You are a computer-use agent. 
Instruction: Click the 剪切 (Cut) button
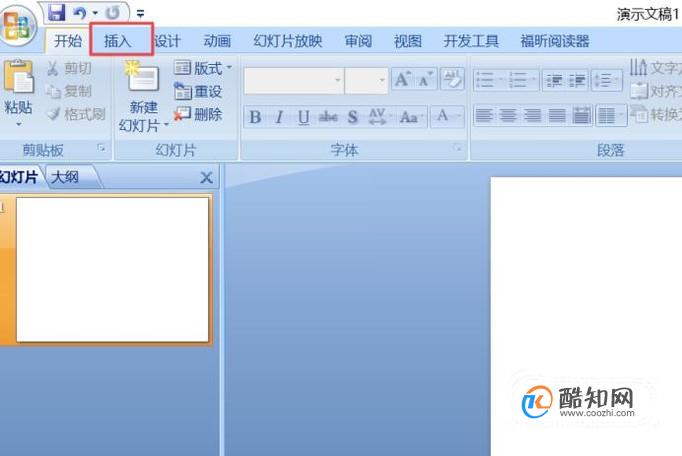[70, 68]
